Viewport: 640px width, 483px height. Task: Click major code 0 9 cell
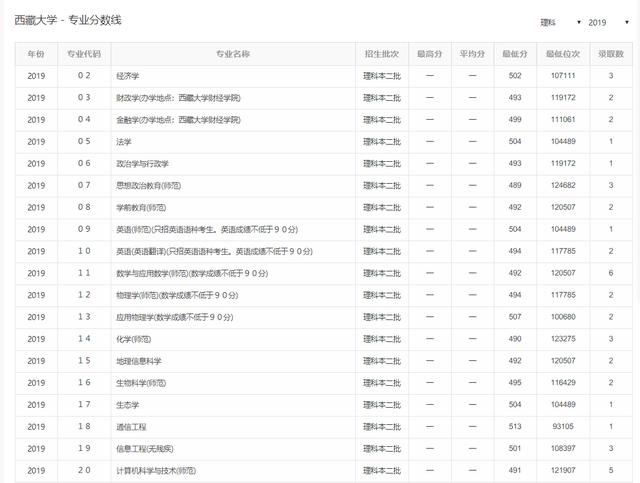click(x=84, y=229)
